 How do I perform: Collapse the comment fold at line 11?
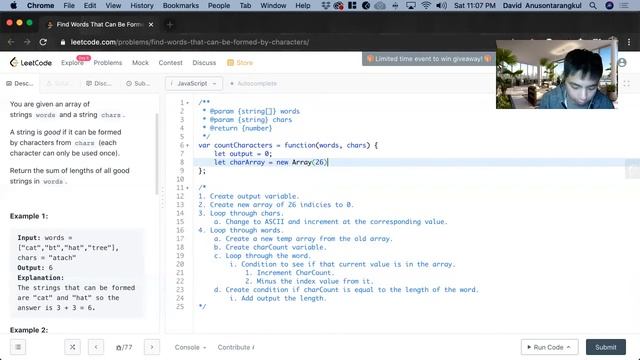[x=188, y=188]
